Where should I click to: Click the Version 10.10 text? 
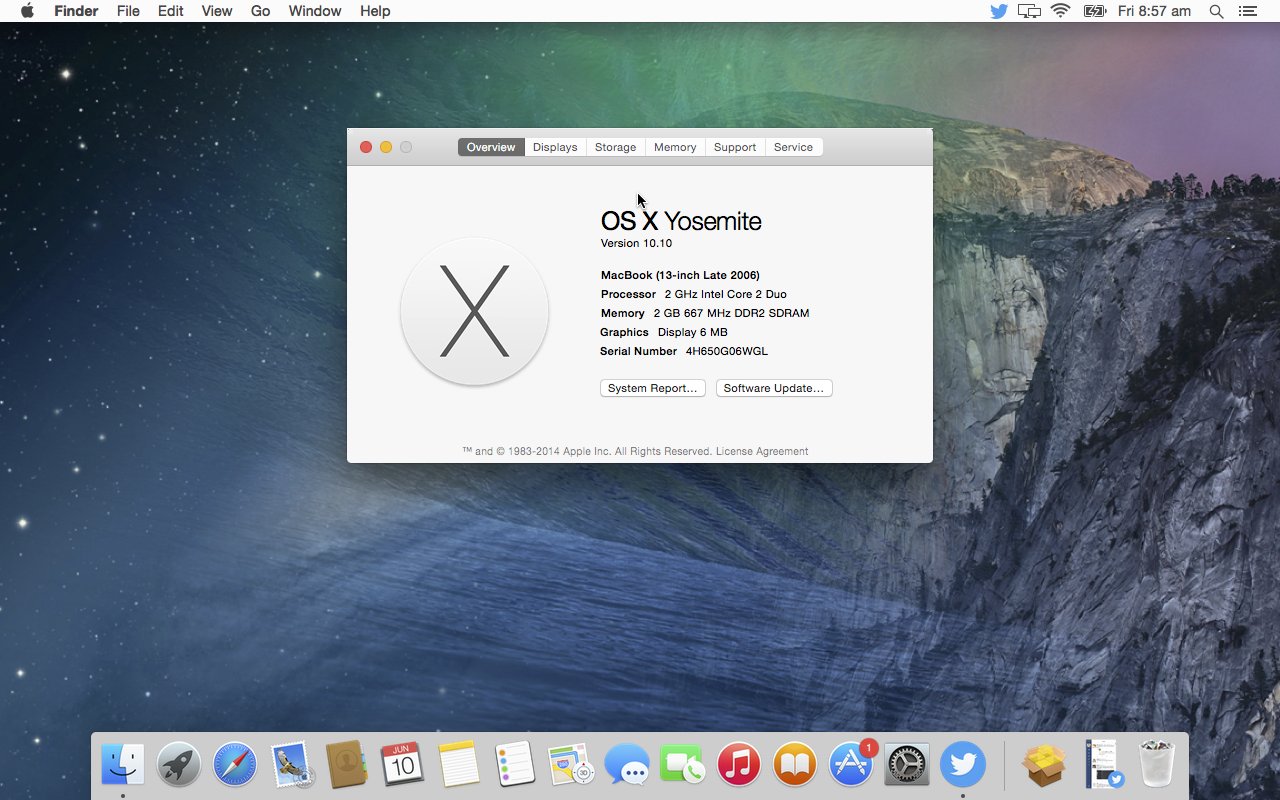636,243
